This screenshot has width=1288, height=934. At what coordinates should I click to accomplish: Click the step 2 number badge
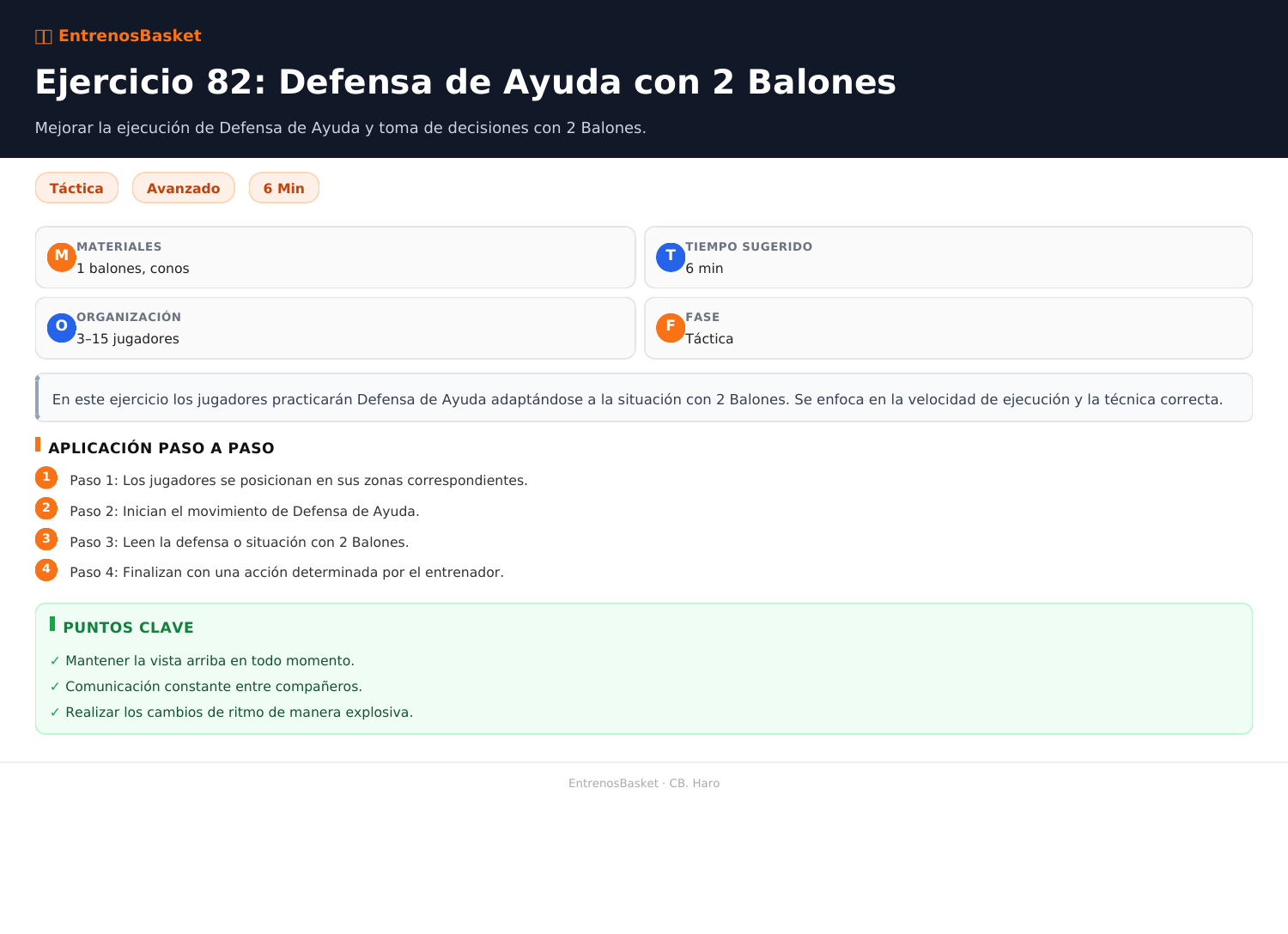pos(46,508)
